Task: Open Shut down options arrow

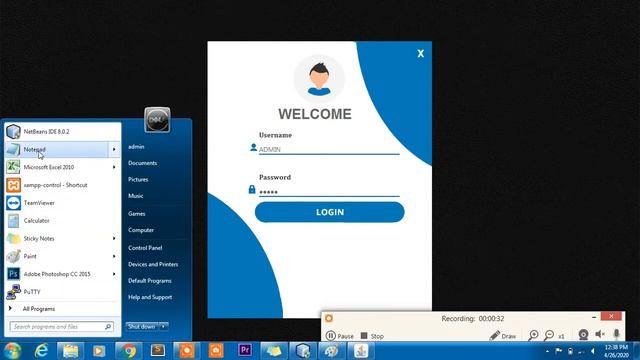Action: click(x=163, y=327)
